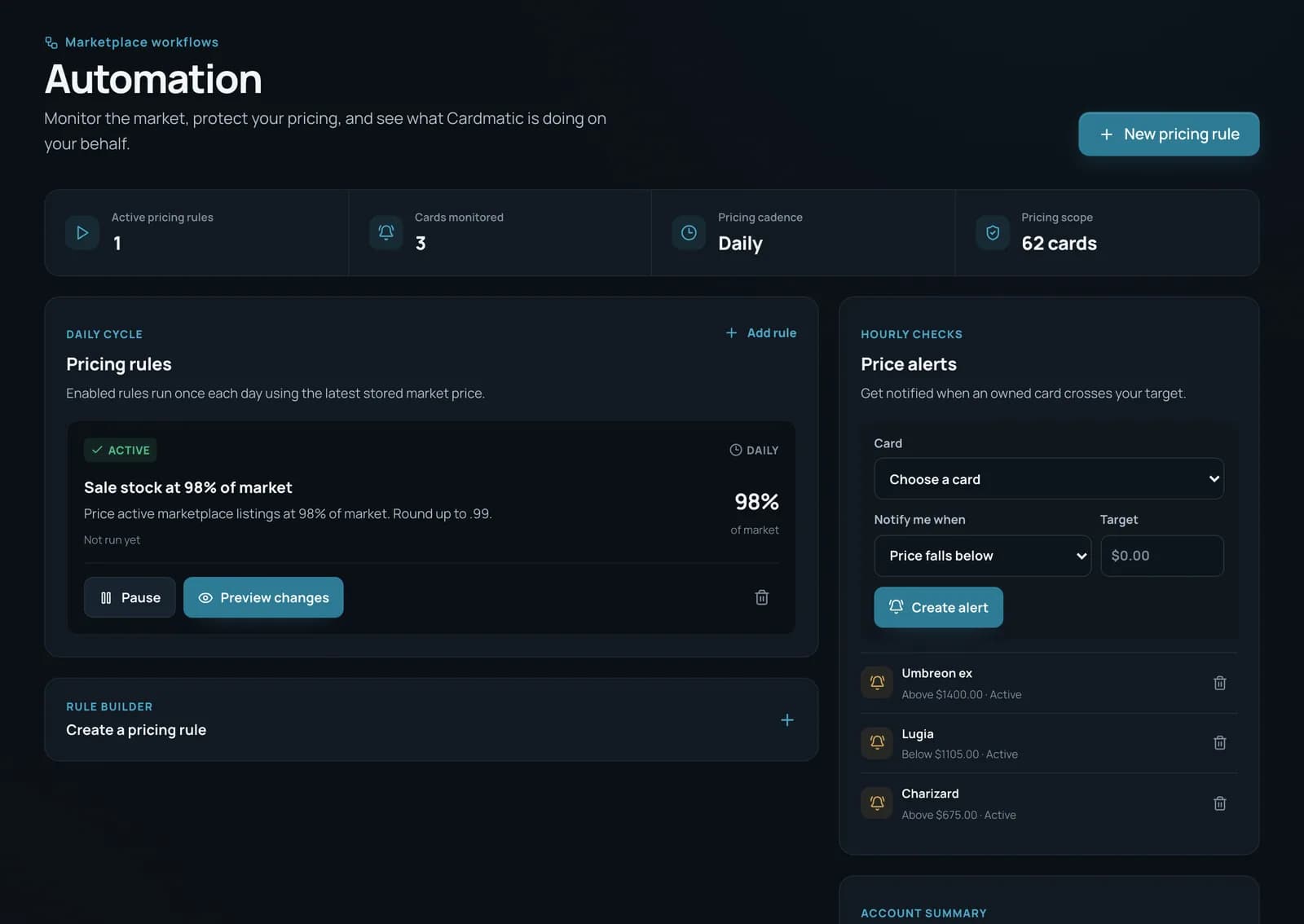Click the 'Lugia' alert name
This screenshot has height=924, width=1304.
[x=917, y=734]
